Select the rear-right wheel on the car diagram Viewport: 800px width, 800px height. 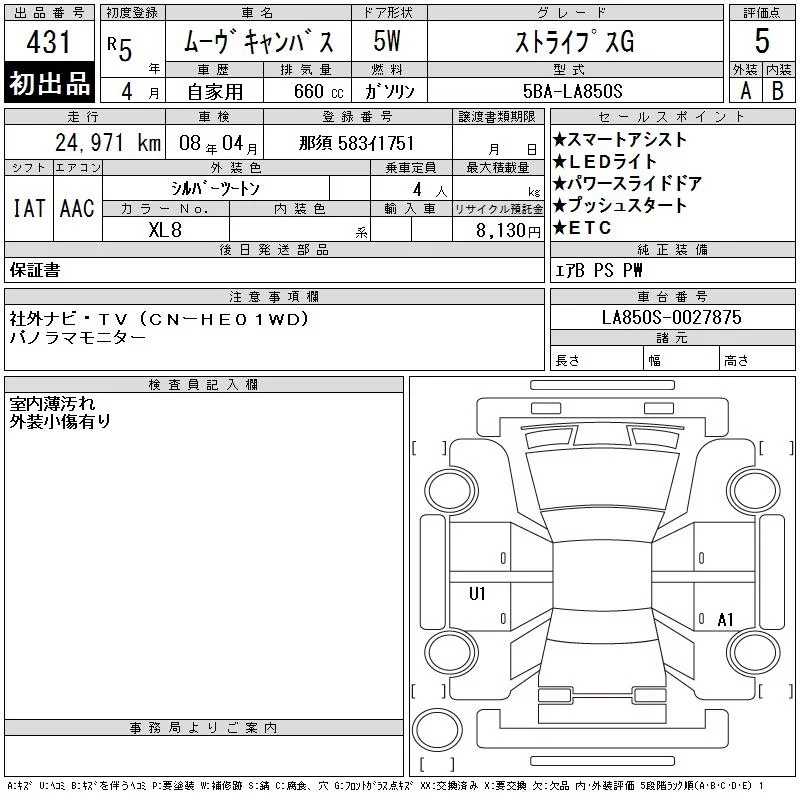tap(753, 652)
